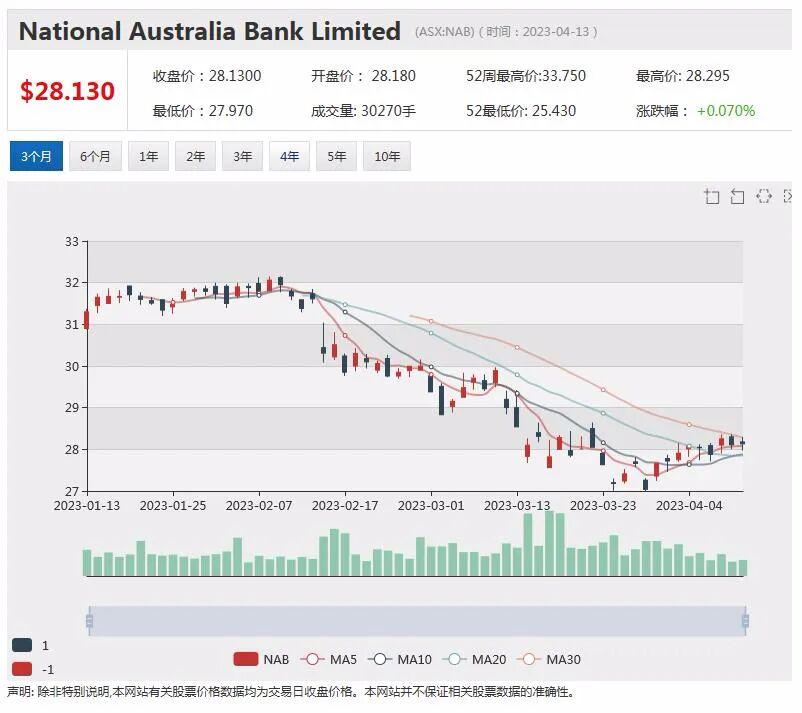
Task: Select the 3个月 time range tab
Action: click(36, 156)
